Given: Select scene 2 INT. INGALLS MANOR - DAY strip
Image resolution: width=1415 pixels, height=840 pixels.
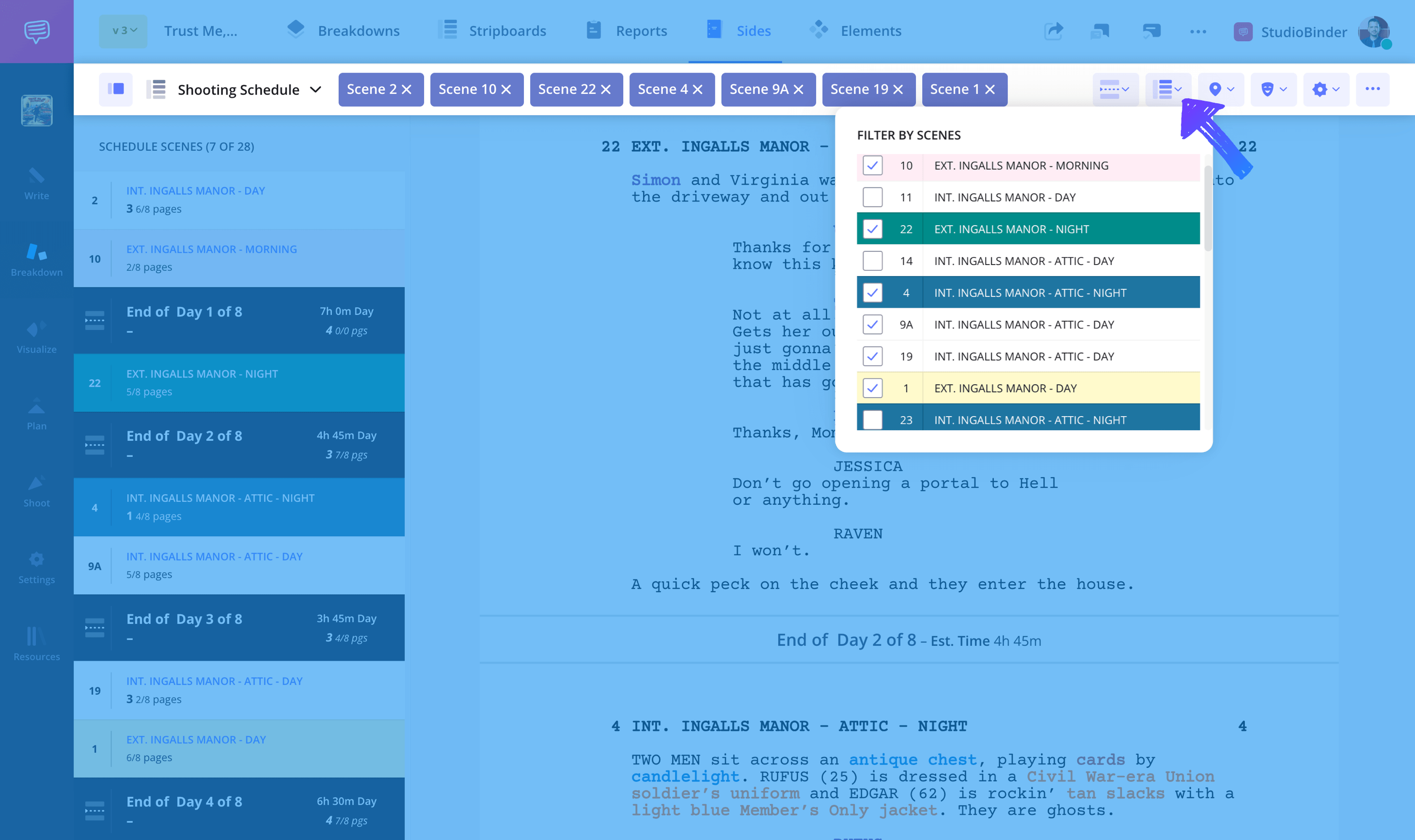Looking at the screenshot, I should tap(239, 200).
